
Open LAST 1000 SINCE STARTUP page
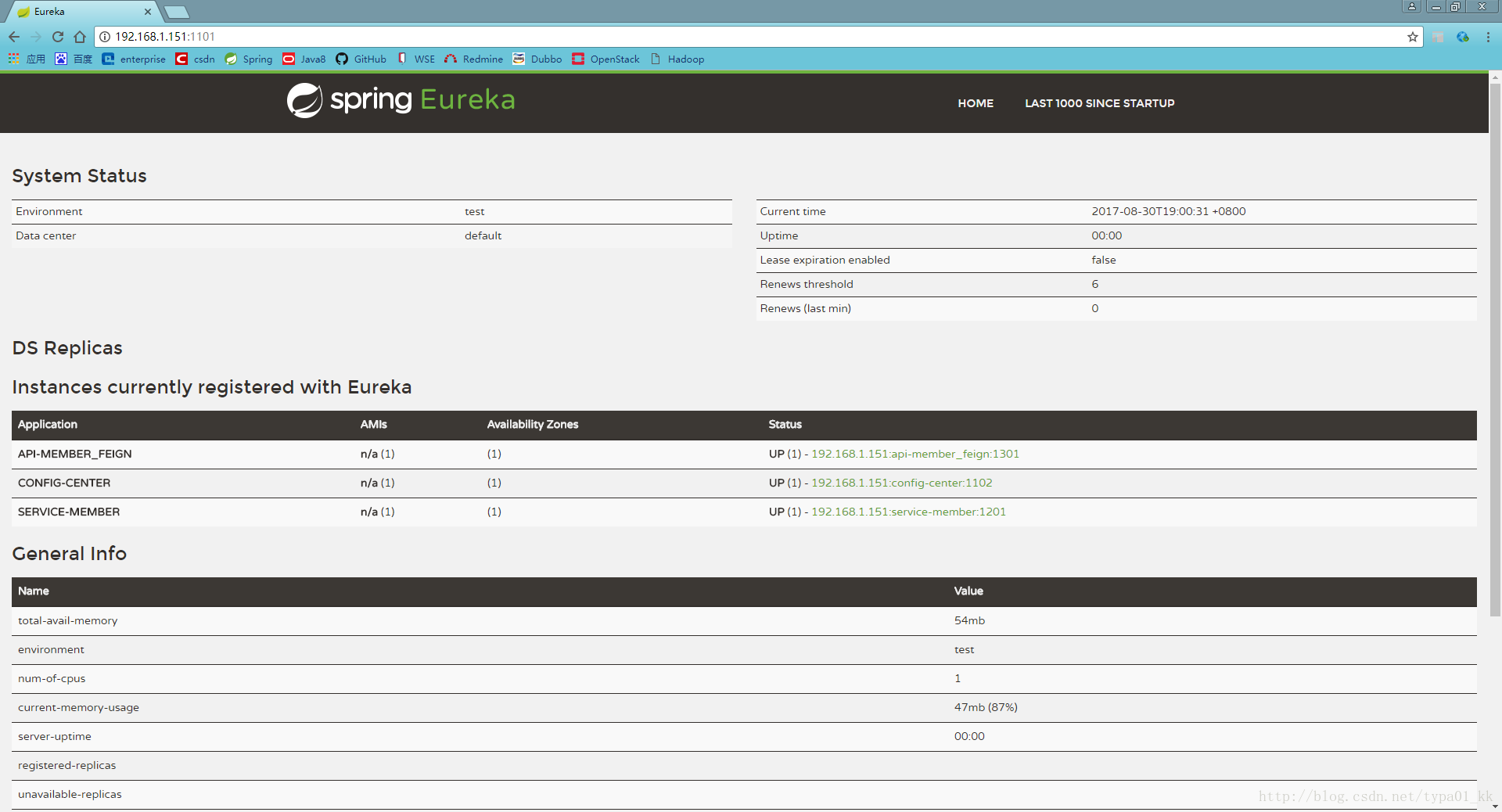click(1100, 103)
